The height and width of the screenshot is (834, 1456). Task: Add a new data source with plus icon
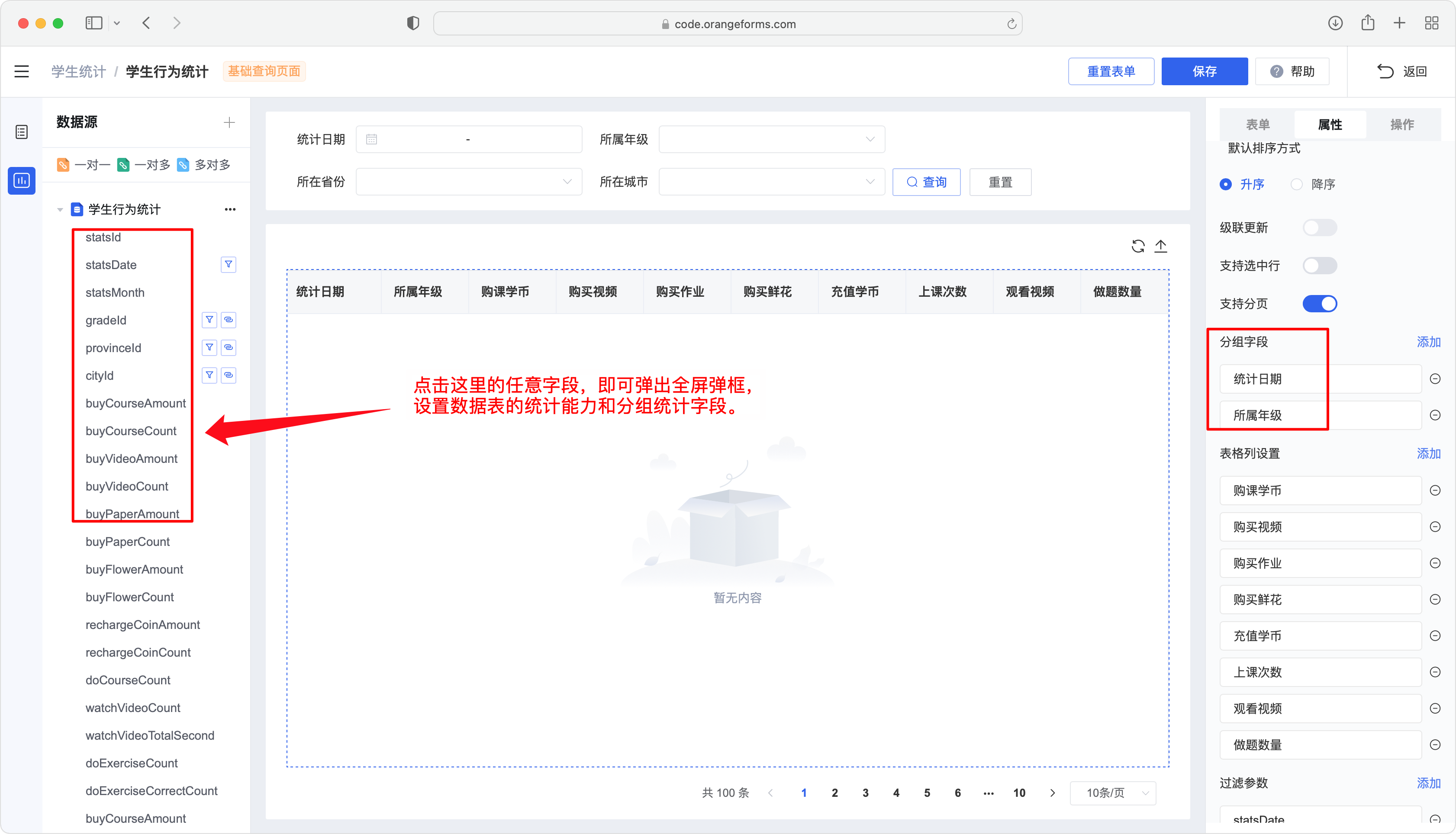(229, 122)
